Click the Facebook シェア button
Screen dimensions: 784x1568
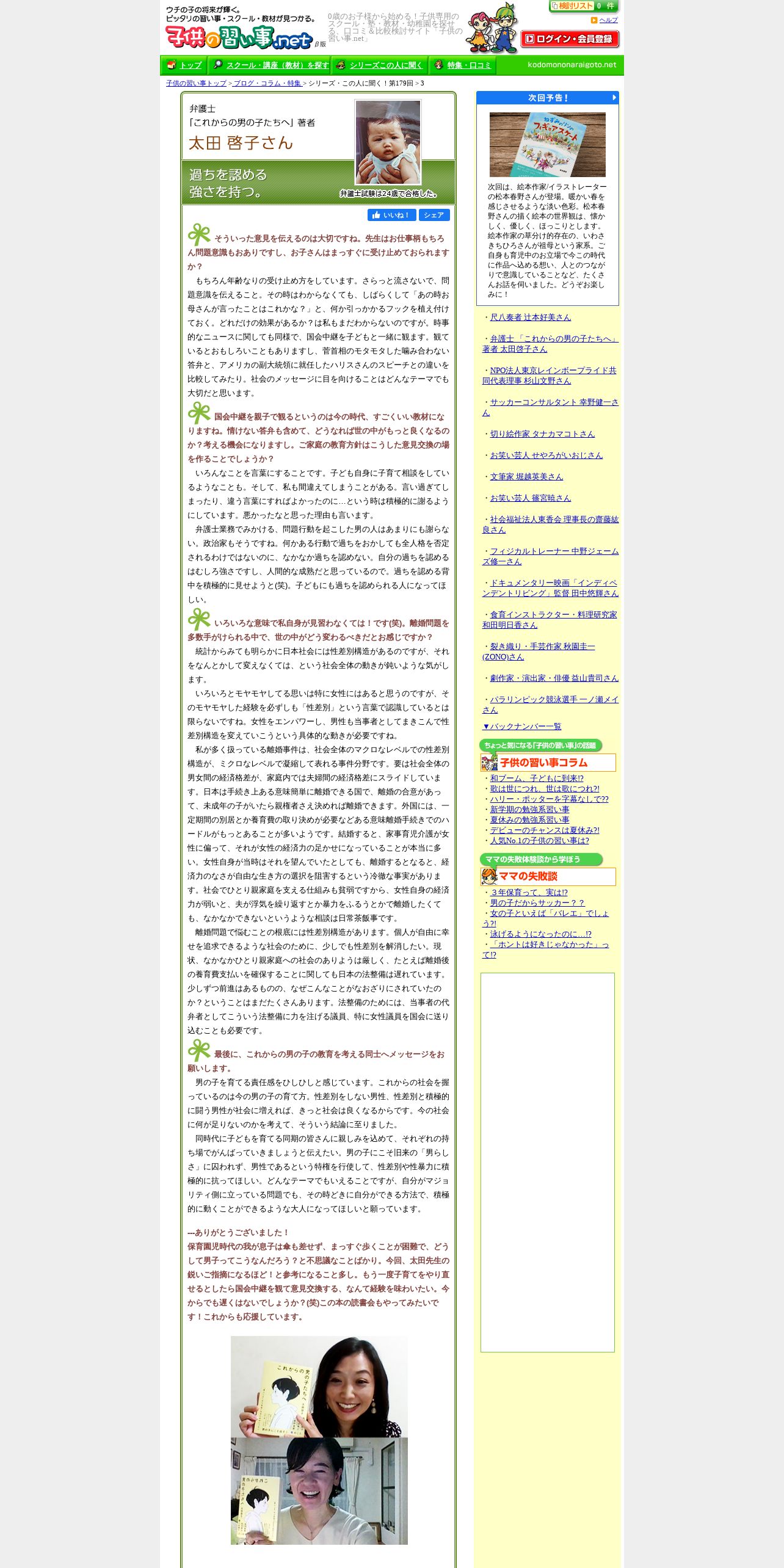coord(434,215)
